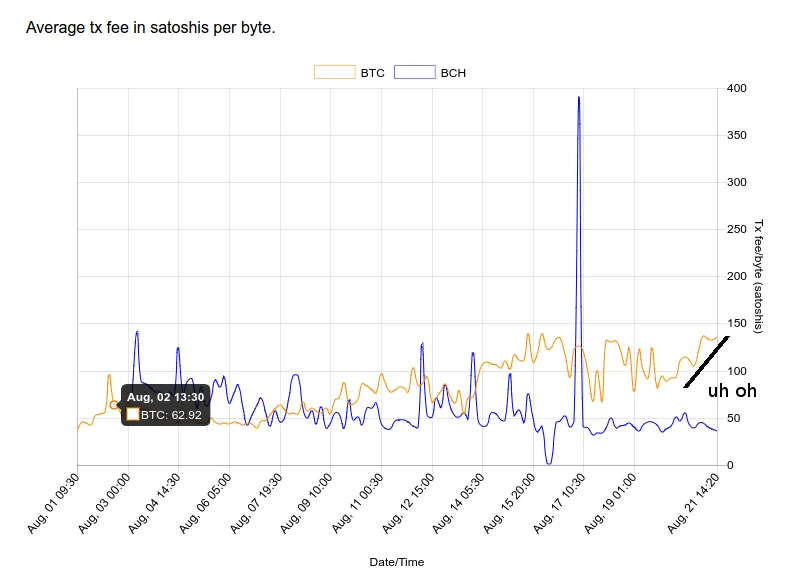786x575 pixels.
Task: Click x-axis label 'Aug, 17 10:30'
Action: click(559, 503)
